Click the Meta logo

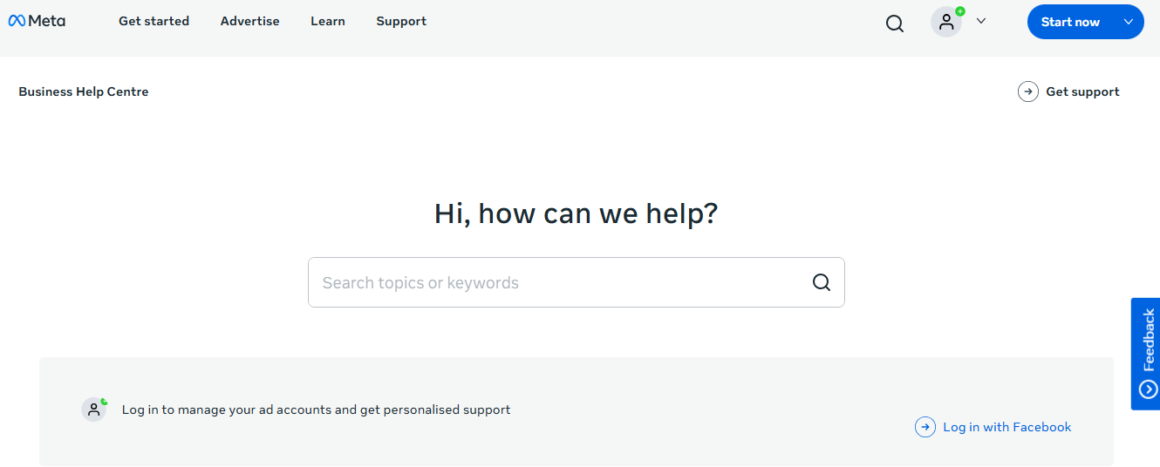[x=37, y=21]
